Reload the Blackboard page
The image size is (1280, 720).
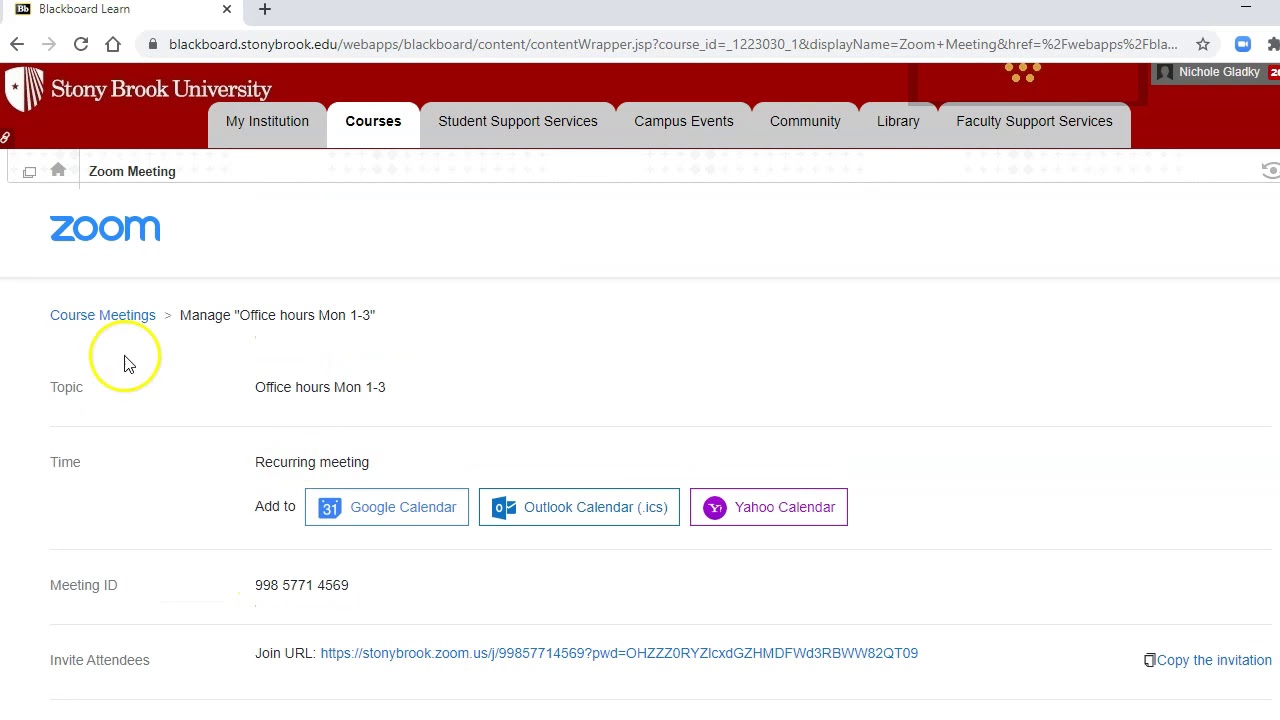click(x=81, y=44)
